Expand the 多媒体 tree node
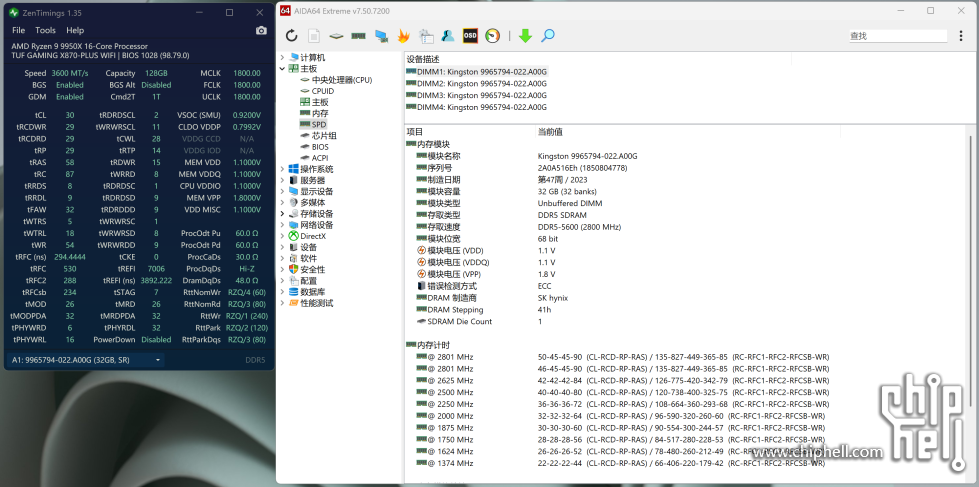Viewport: 979px width, 487px height. [x=283, y=203]
